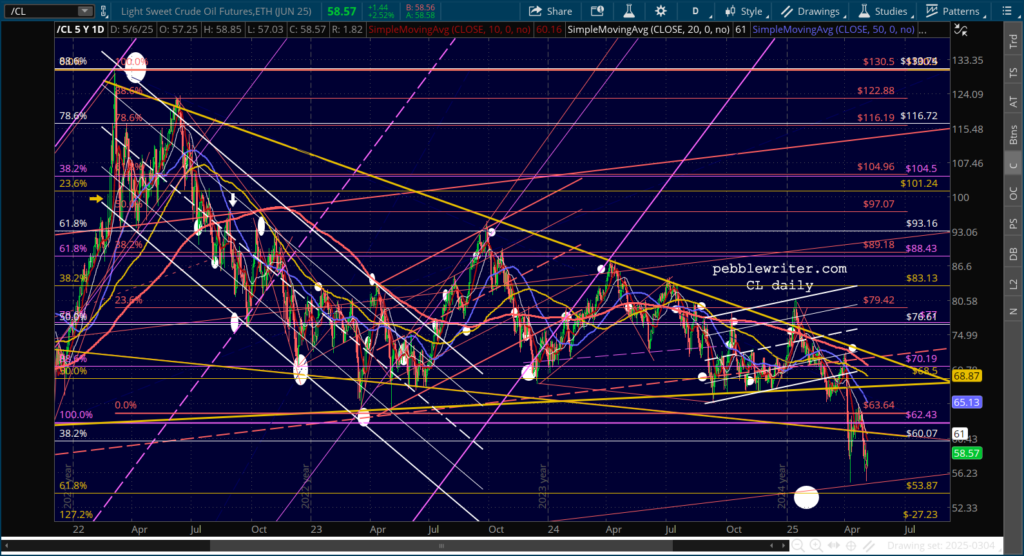Open the Btns sidebar tab

[x=1013, y=134]
